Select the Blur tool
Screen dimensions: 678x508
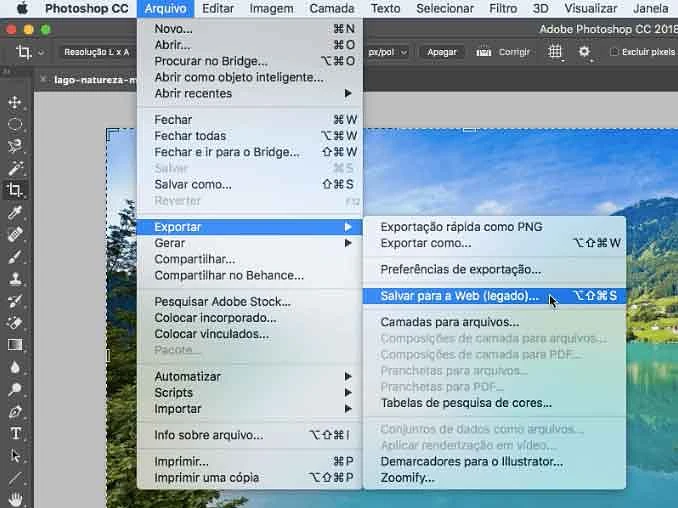[x=15, y=367]
